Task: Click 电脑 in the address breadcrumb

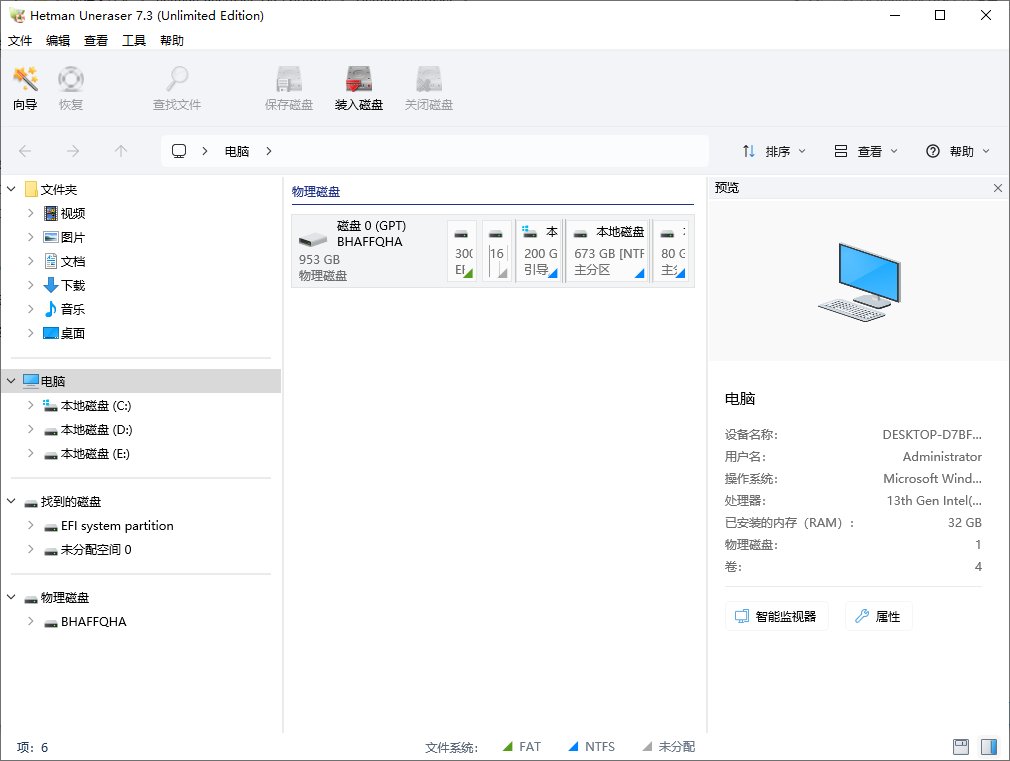Action: pos(237,151)
